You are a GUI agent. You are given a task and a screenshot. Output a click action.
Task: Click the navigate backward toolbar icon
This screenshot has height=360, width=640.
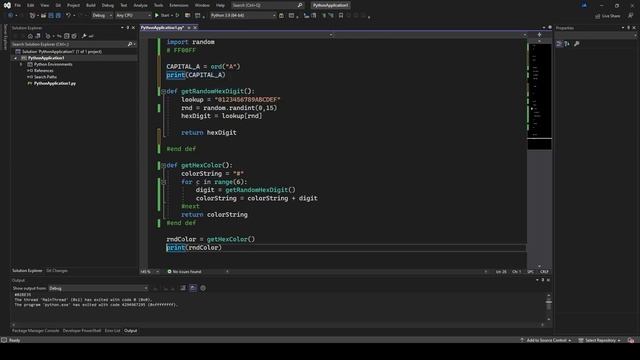click(x=10, y=16)
